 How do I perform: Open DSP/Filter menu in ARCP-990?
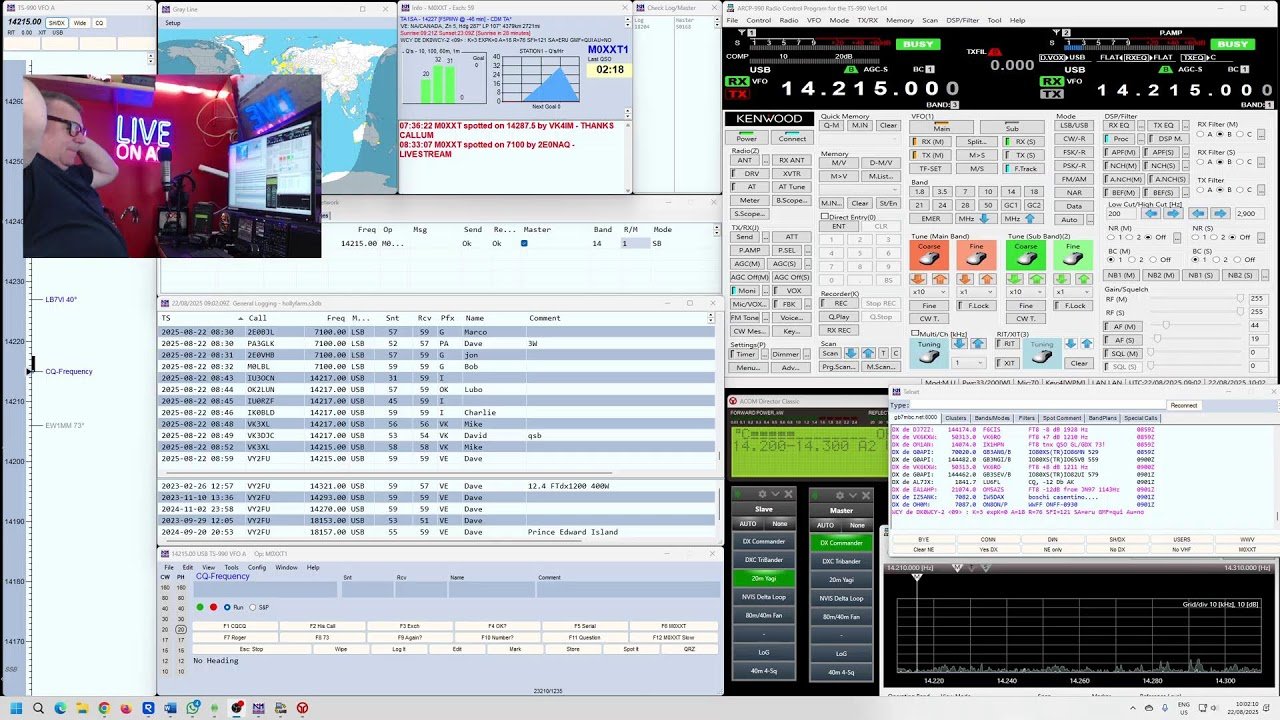click(x=964, y=20)
